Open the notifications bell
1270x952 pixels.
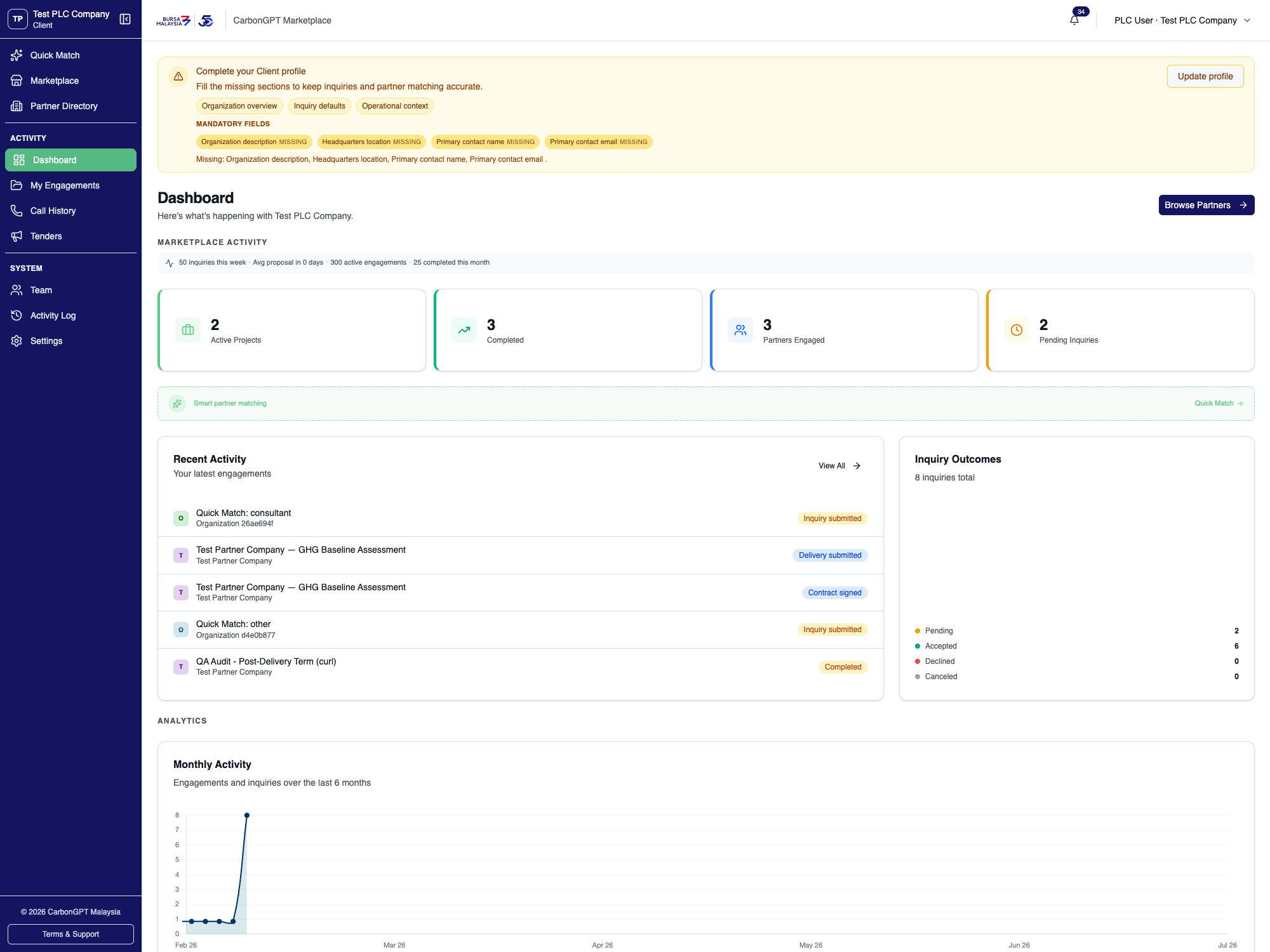pos(1074,20)
